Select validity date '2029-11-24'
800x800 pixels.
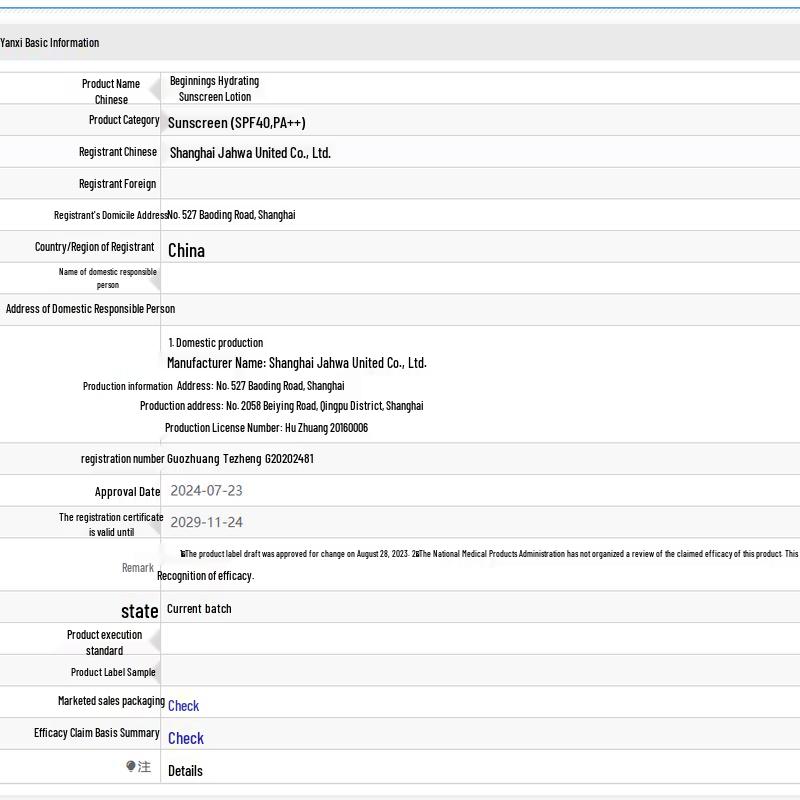pos(206,522)
